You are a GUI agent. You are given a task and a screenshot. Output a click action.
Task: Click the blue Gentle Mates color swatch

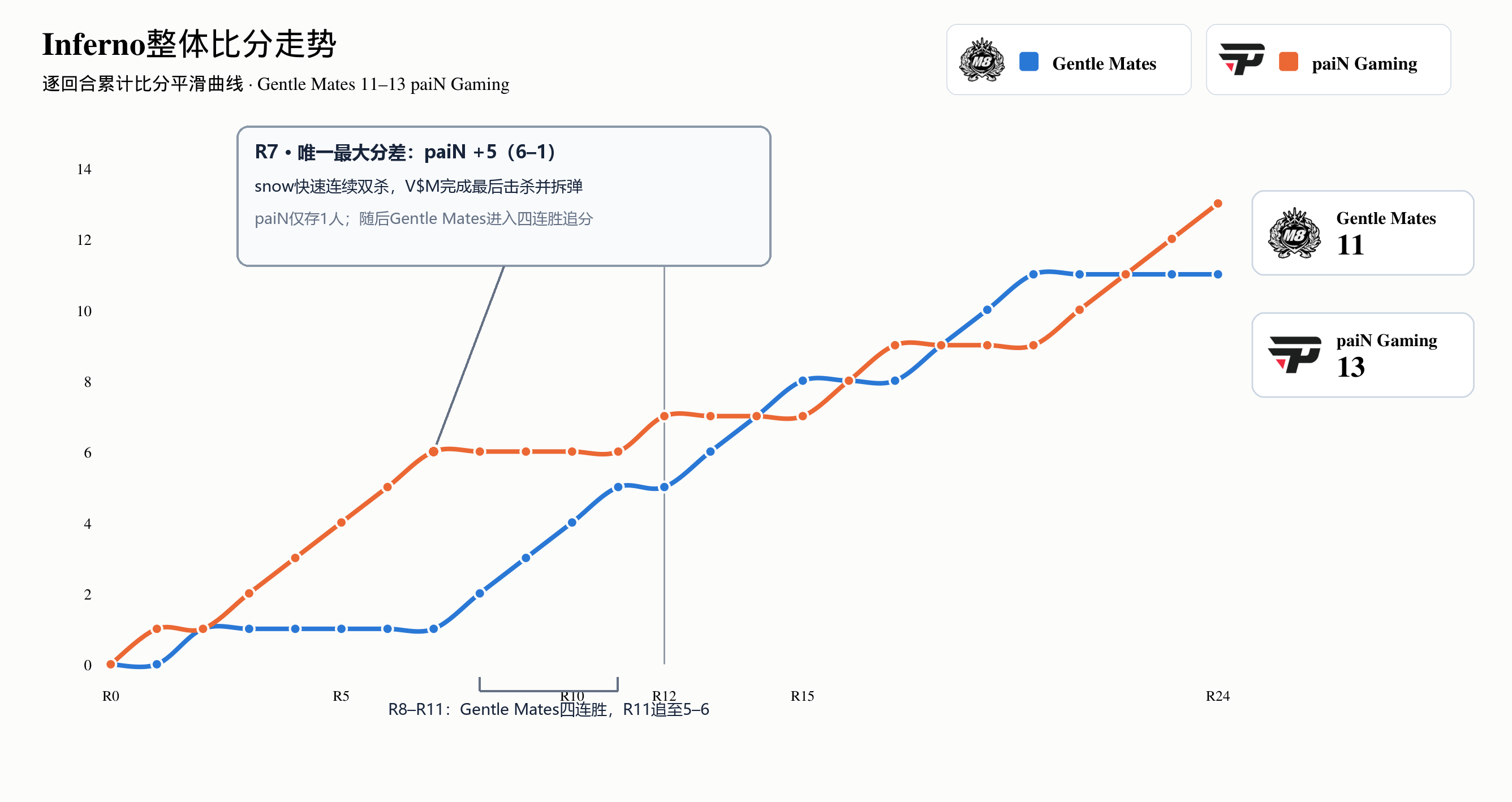coord(1029,62)
